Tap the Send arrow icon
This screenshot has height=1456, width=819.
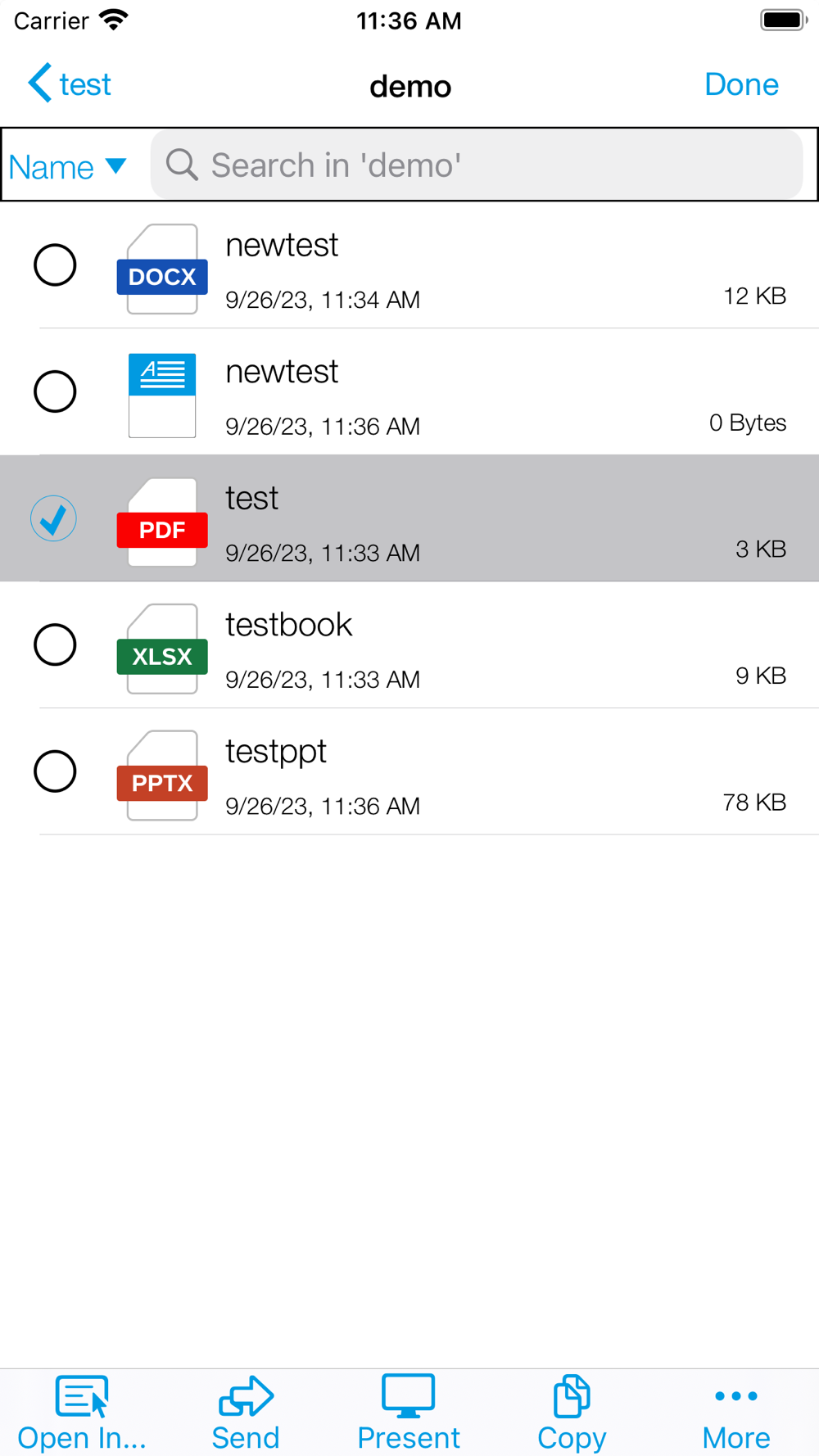245,1396
